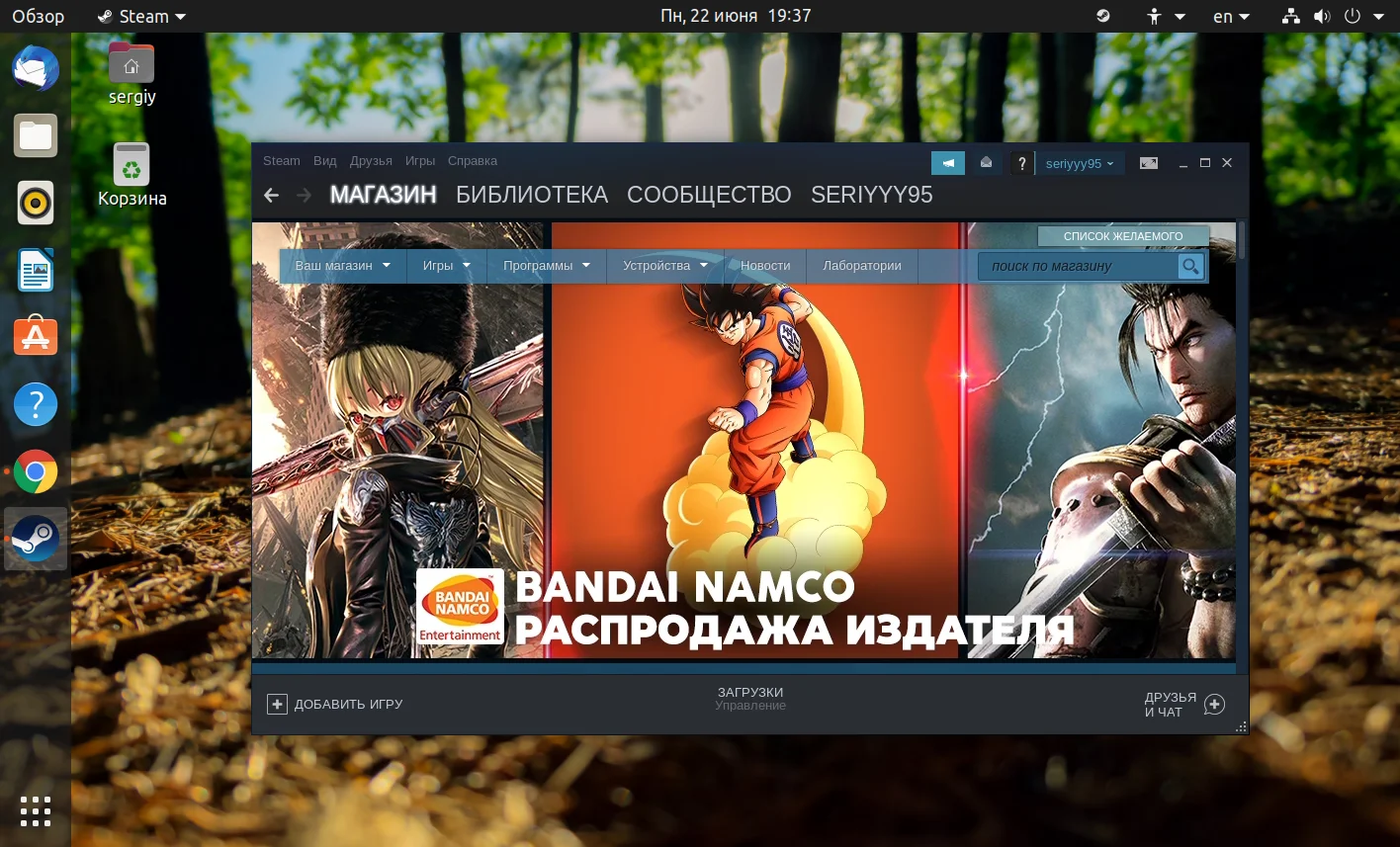Expand the Устройства dropdown

(665, 266)
